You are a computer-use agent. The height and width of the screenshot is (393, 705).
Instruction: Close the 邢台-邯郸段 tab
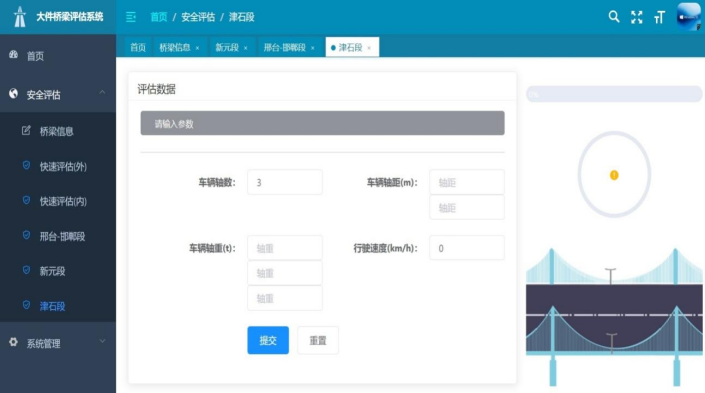click(312, 48)
